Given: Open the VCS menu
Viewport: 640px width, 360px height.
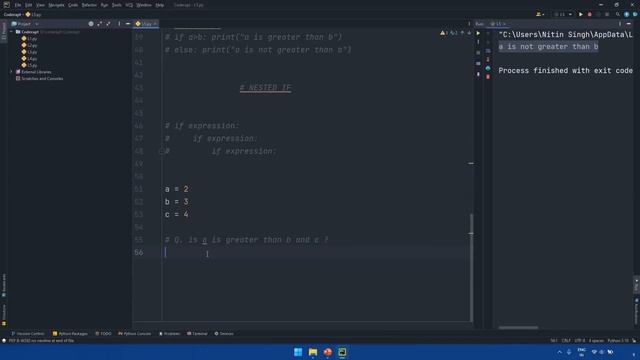Looking at the screenshot, I should 129,5.
